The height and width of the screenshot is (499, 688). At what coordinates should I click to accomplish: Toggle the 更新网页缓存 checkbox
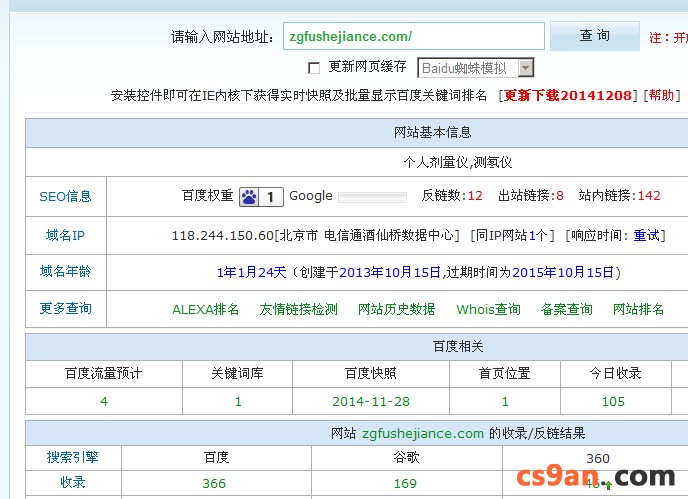[314, 68]
